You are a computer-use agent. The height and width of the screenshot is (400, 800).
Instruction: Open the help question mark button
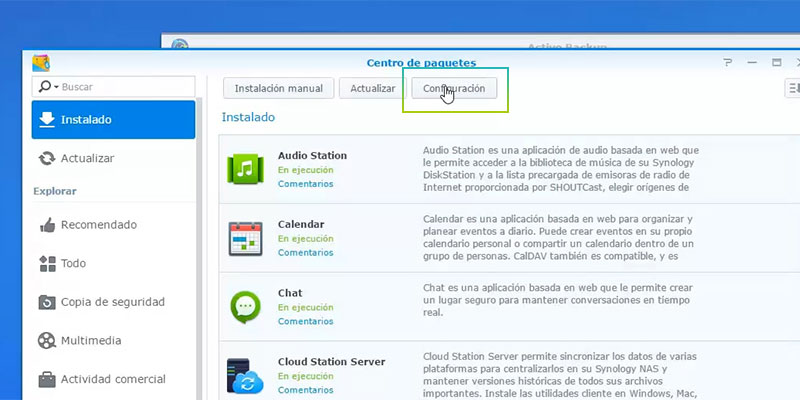point(728,63)
